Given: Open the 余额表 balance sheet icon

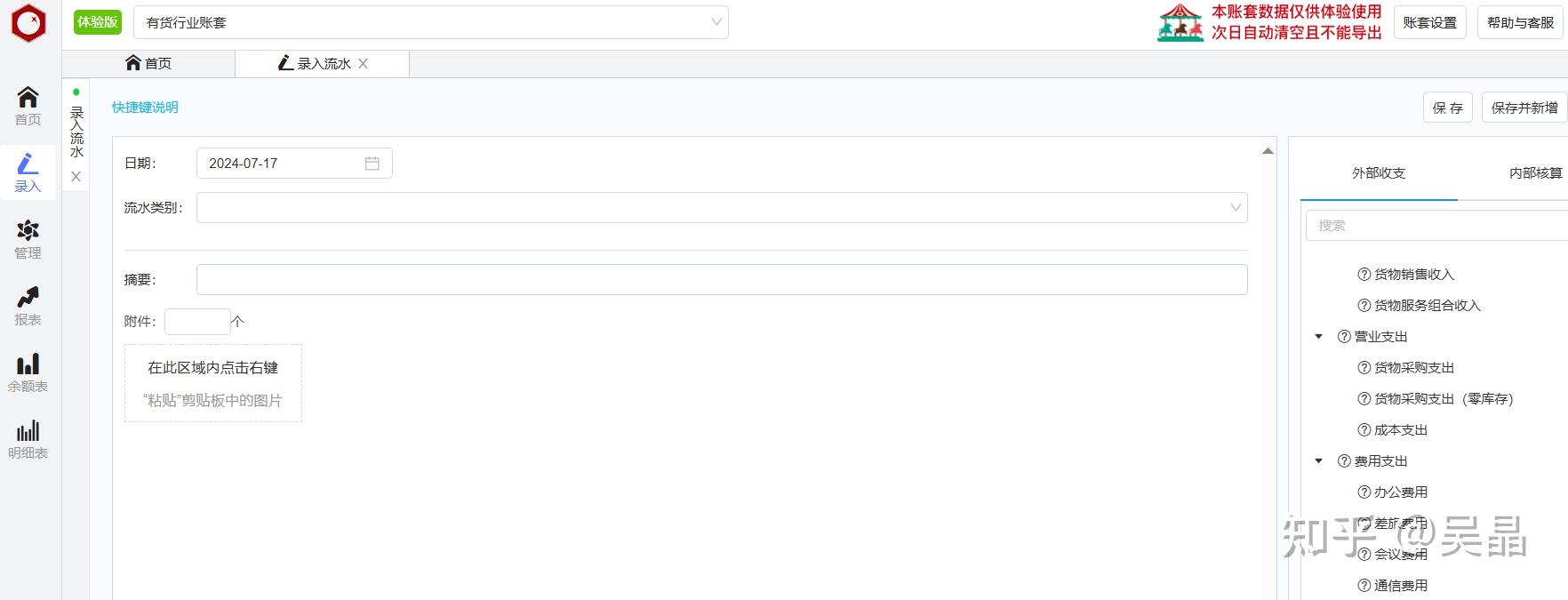Looking at the screenshot, I should (28, 372).
